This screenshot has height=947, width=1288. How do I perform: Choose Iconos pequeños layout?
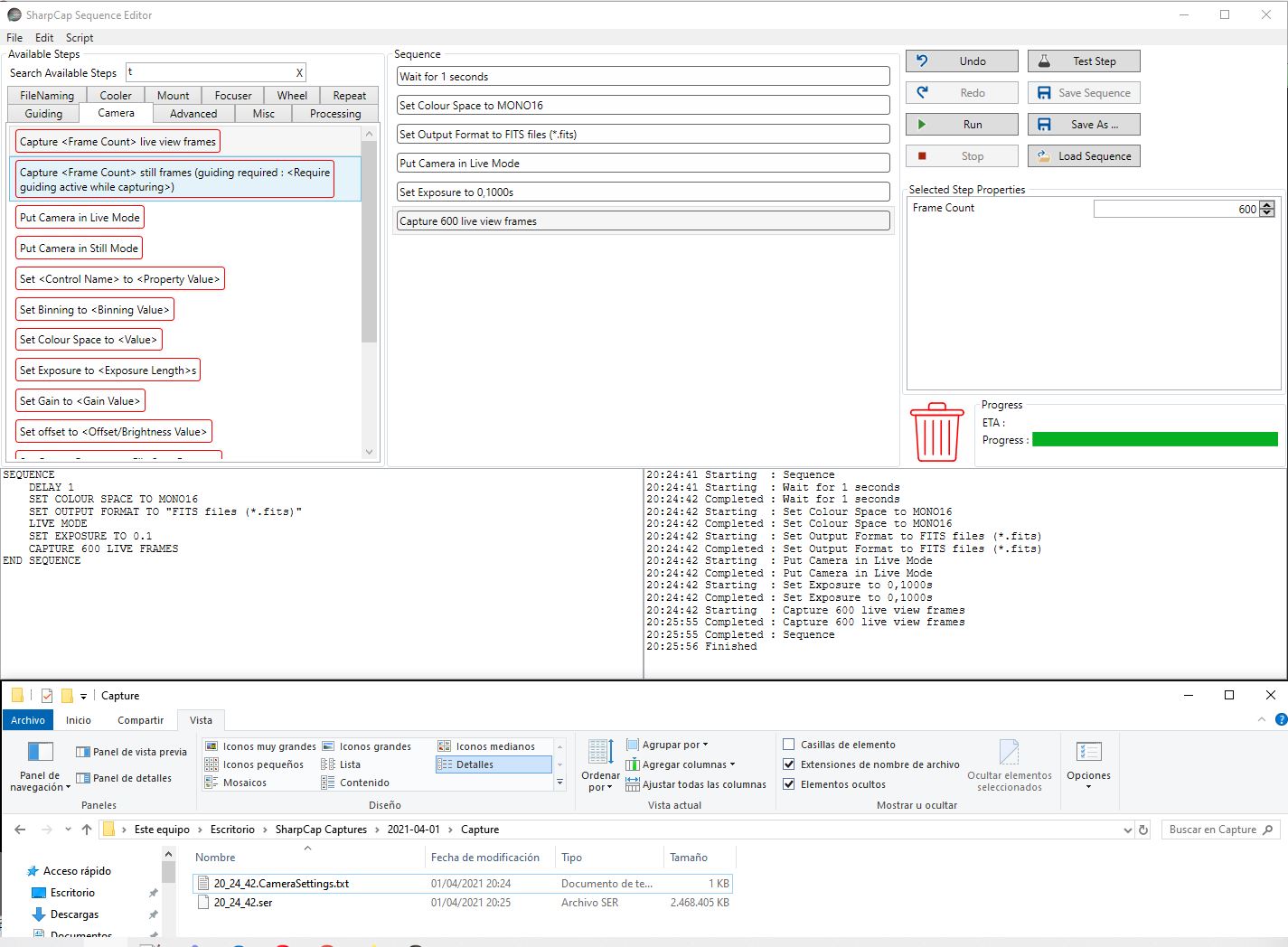255,764
